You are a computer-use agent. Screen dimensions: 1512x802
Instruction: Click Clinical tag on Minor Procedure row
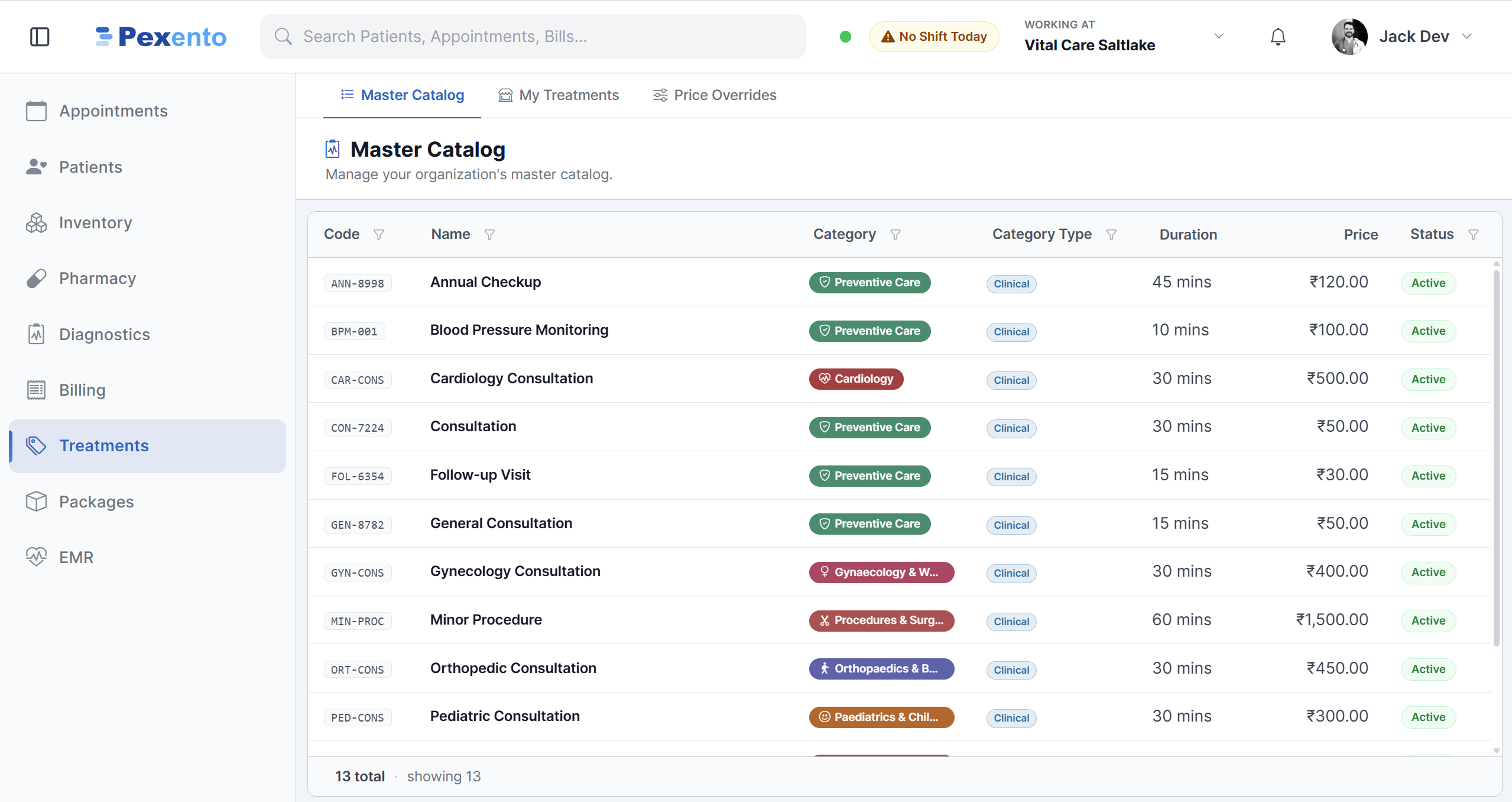coord(1011,622)
